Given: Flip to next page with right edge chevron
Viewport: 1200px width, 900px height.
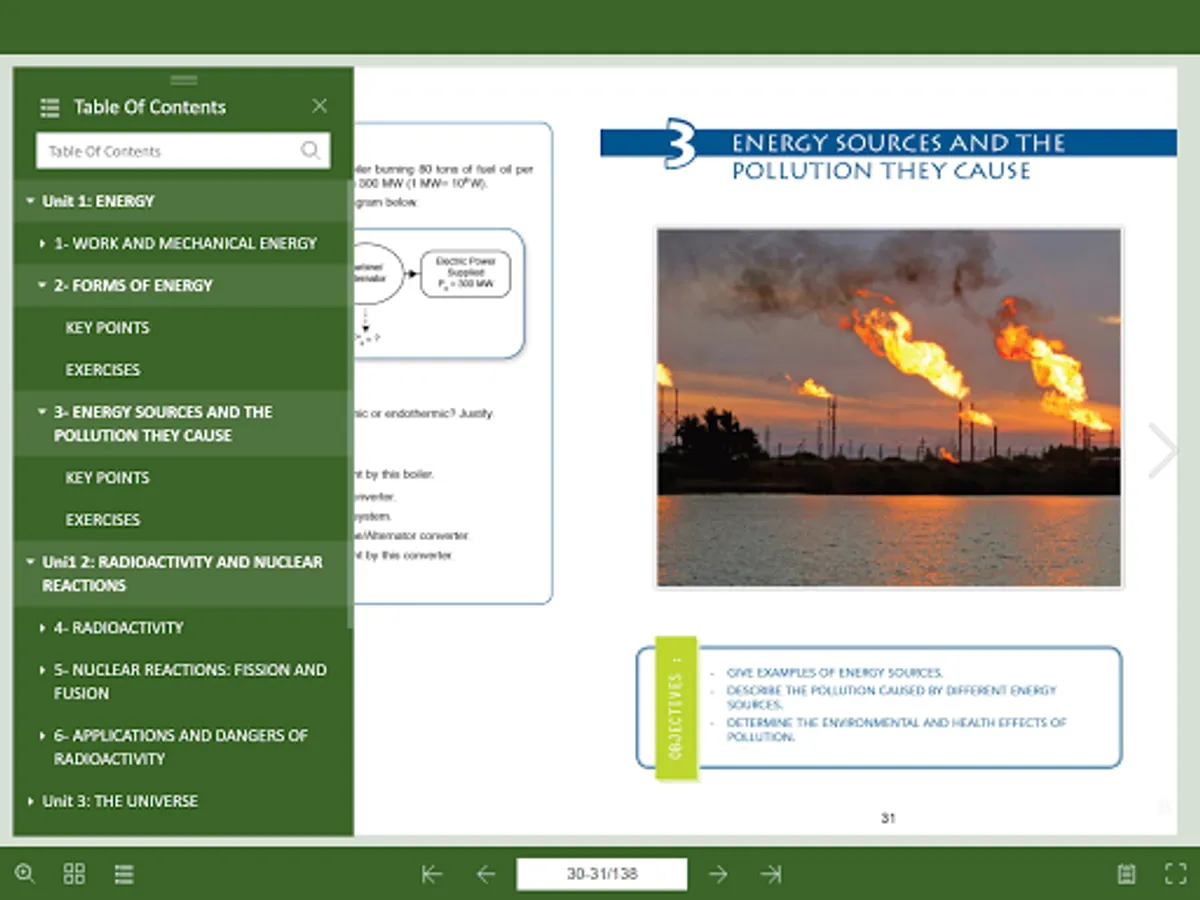Looking at the screenshot, I should pos(1163,450).
